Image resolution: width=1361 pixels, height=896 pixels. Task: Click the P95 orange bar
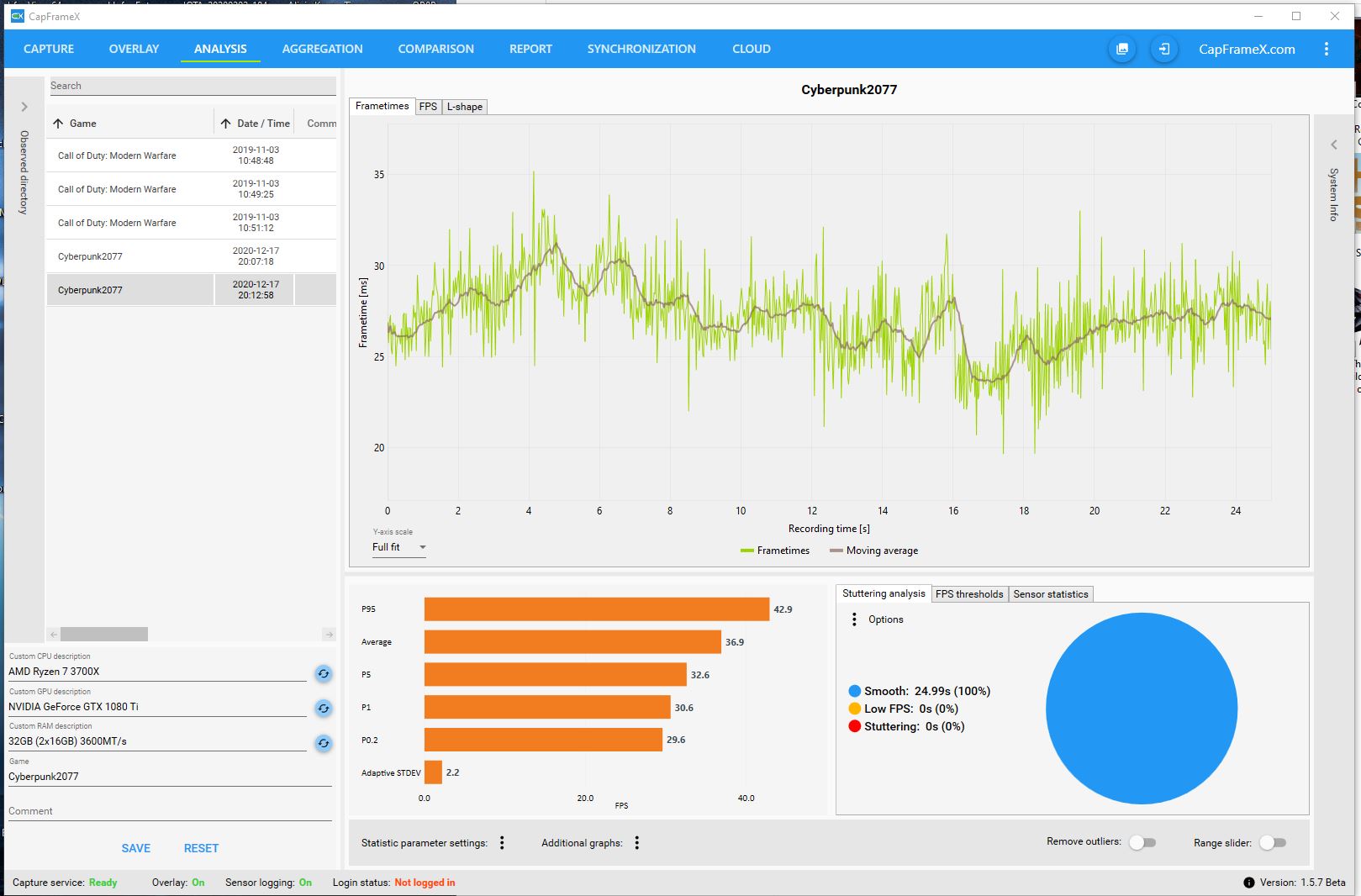[x=597, y=609]
